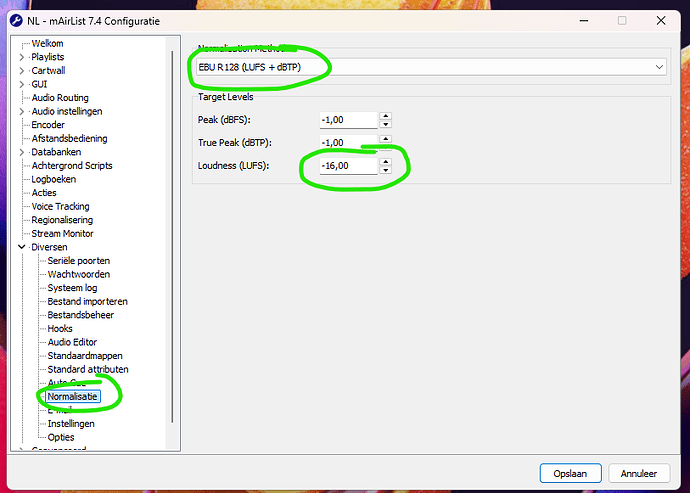
Task: Select Databanken in the tree
Action: pyautogui.click(x=56, y=152)
